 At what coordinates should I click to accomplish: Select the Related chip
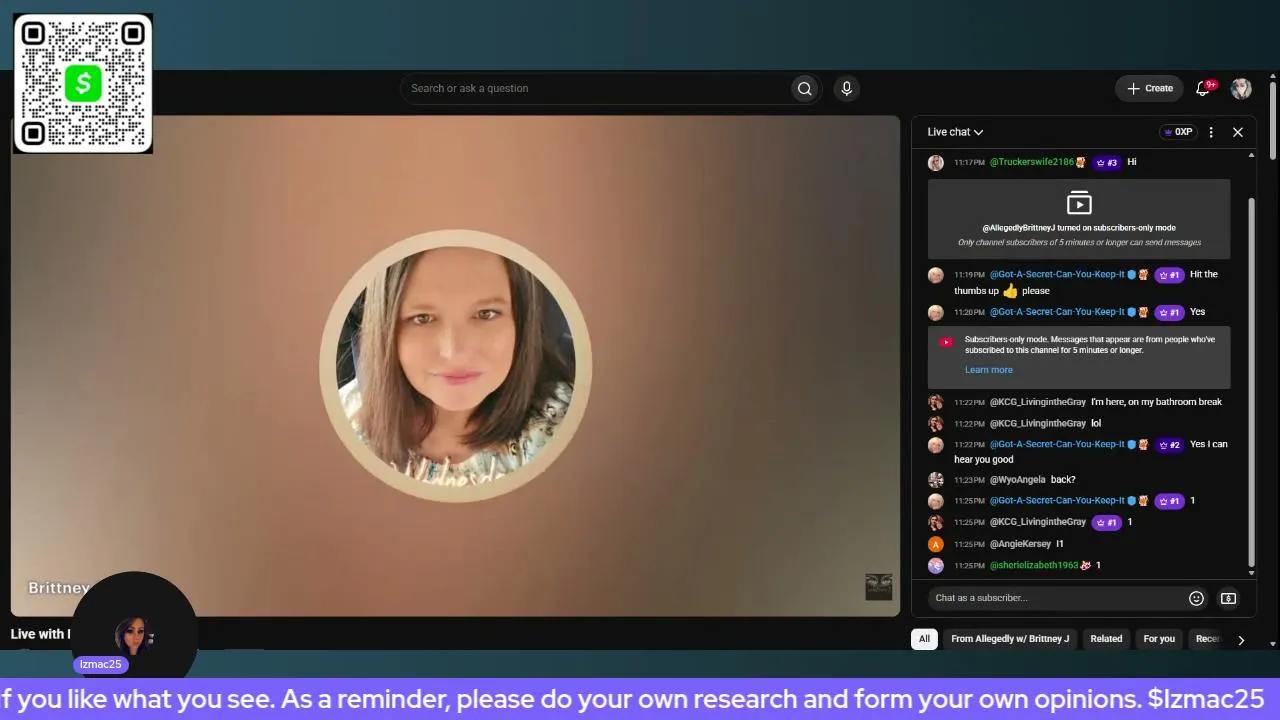[1106, 639]
